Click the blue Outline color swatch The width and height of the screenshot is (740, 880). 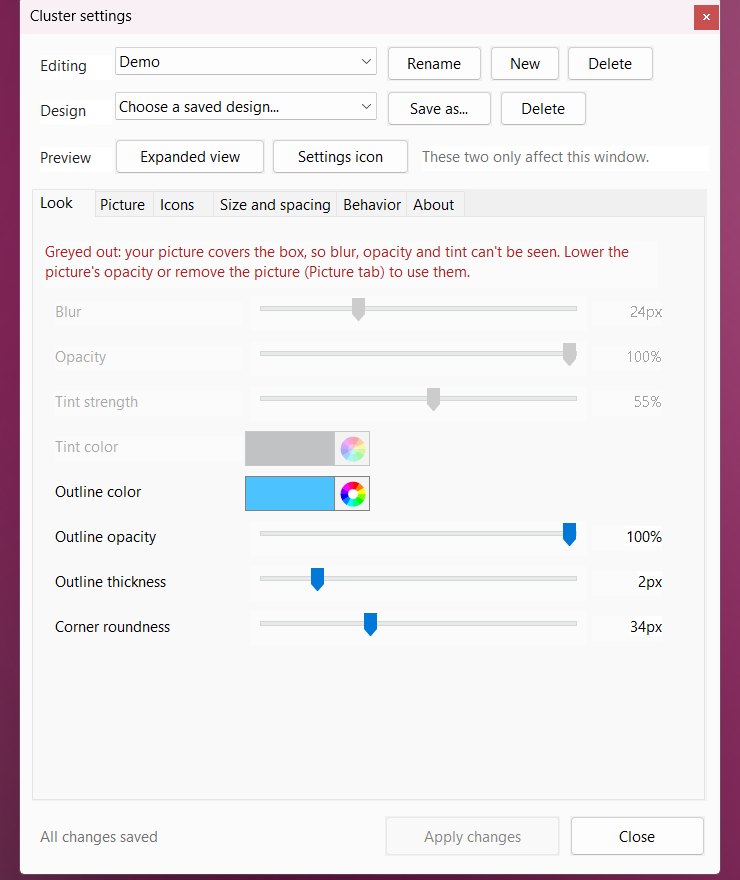pyautogui.click(x=290, y=494)
